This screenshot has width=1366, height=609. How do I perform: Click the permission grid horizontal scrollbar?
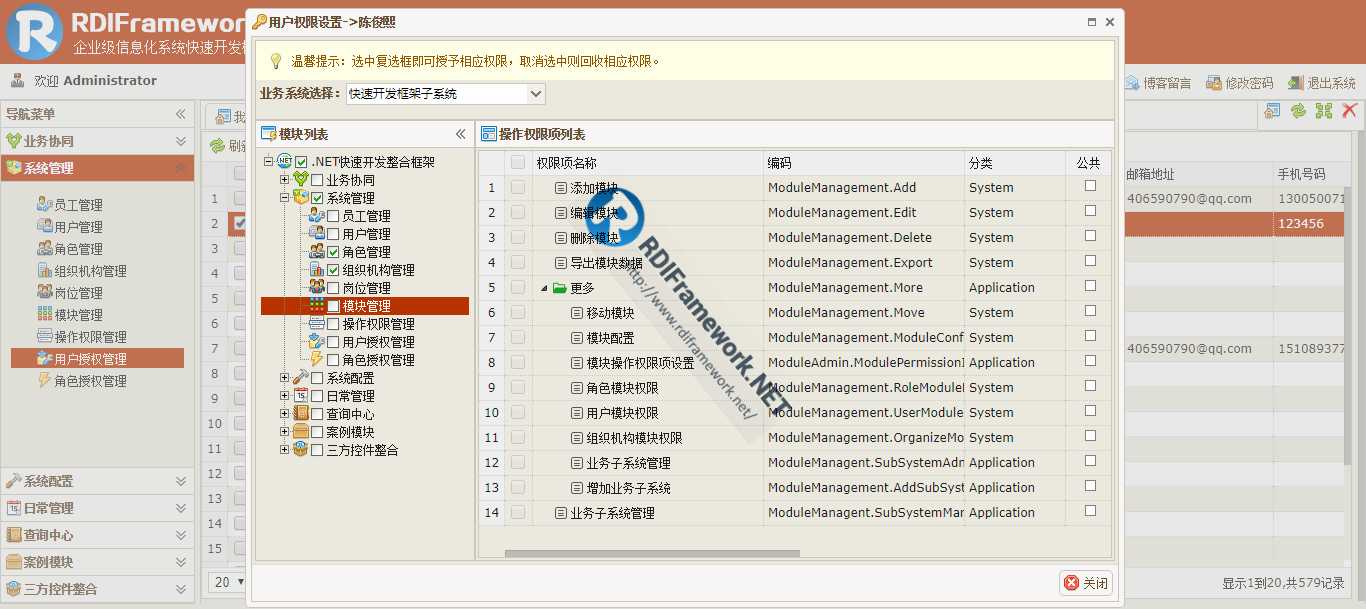(652, 553)
